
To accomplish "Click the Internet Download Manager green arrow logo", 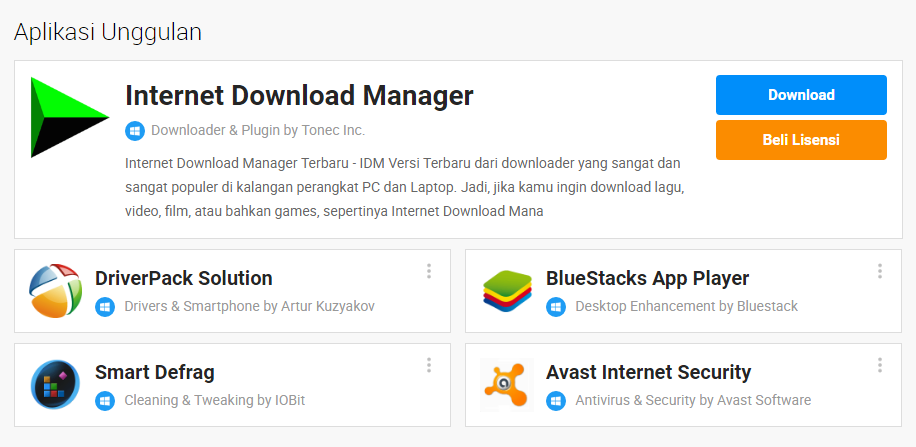I will point(70,117).
